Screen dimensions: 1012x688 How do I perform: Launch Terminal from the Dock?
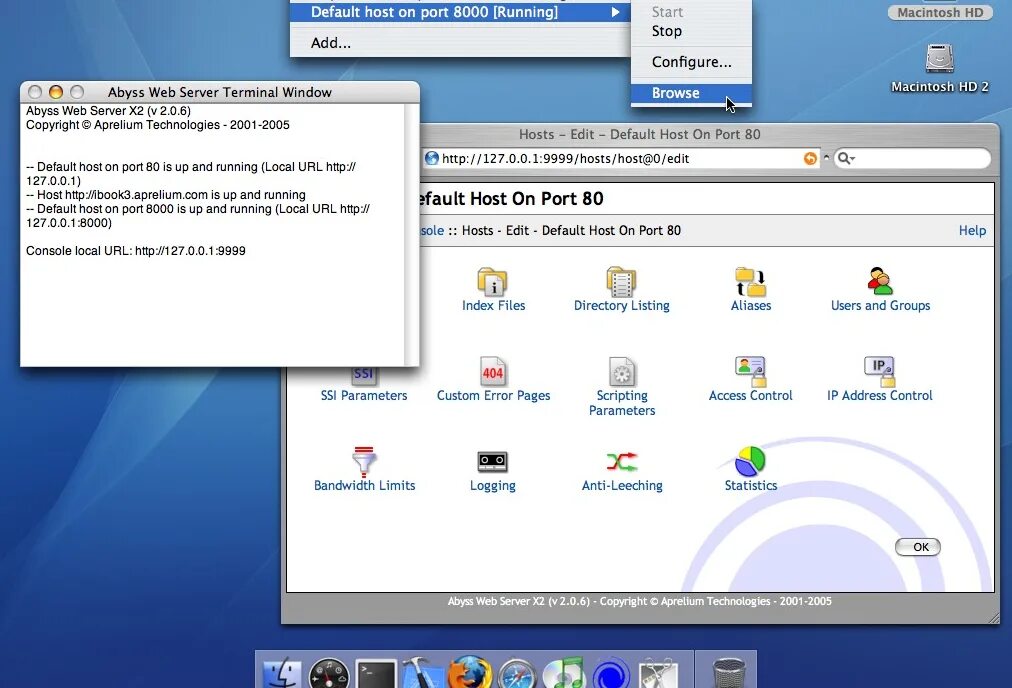376,675
